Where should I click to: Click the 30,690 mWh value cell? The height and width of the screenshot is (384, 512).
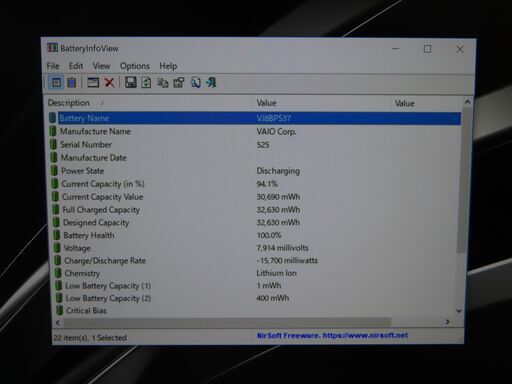point(278,197)
